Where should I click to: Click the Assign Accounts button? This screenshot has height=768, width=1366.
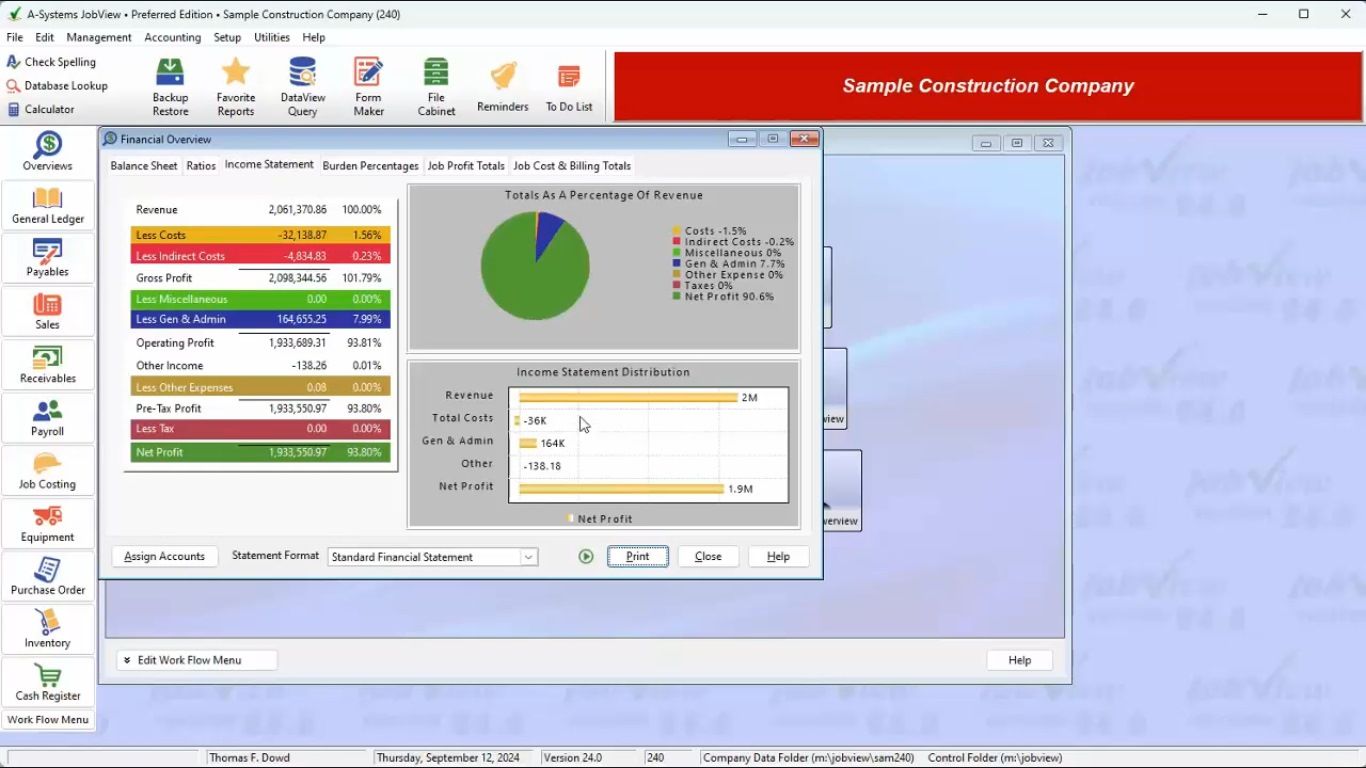point(165,557)
